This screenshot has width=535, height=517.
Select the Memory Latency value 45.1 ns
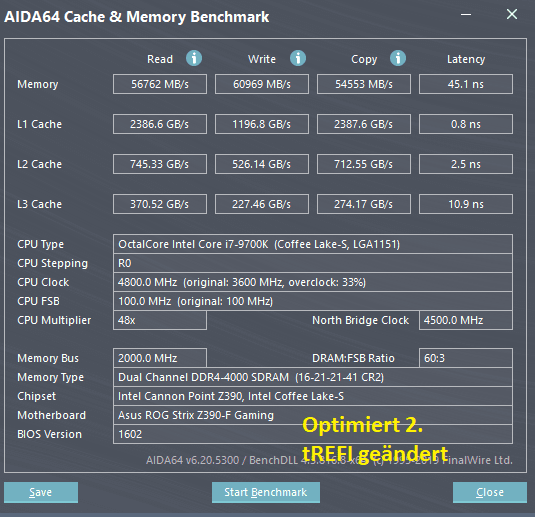coord(466,84)
